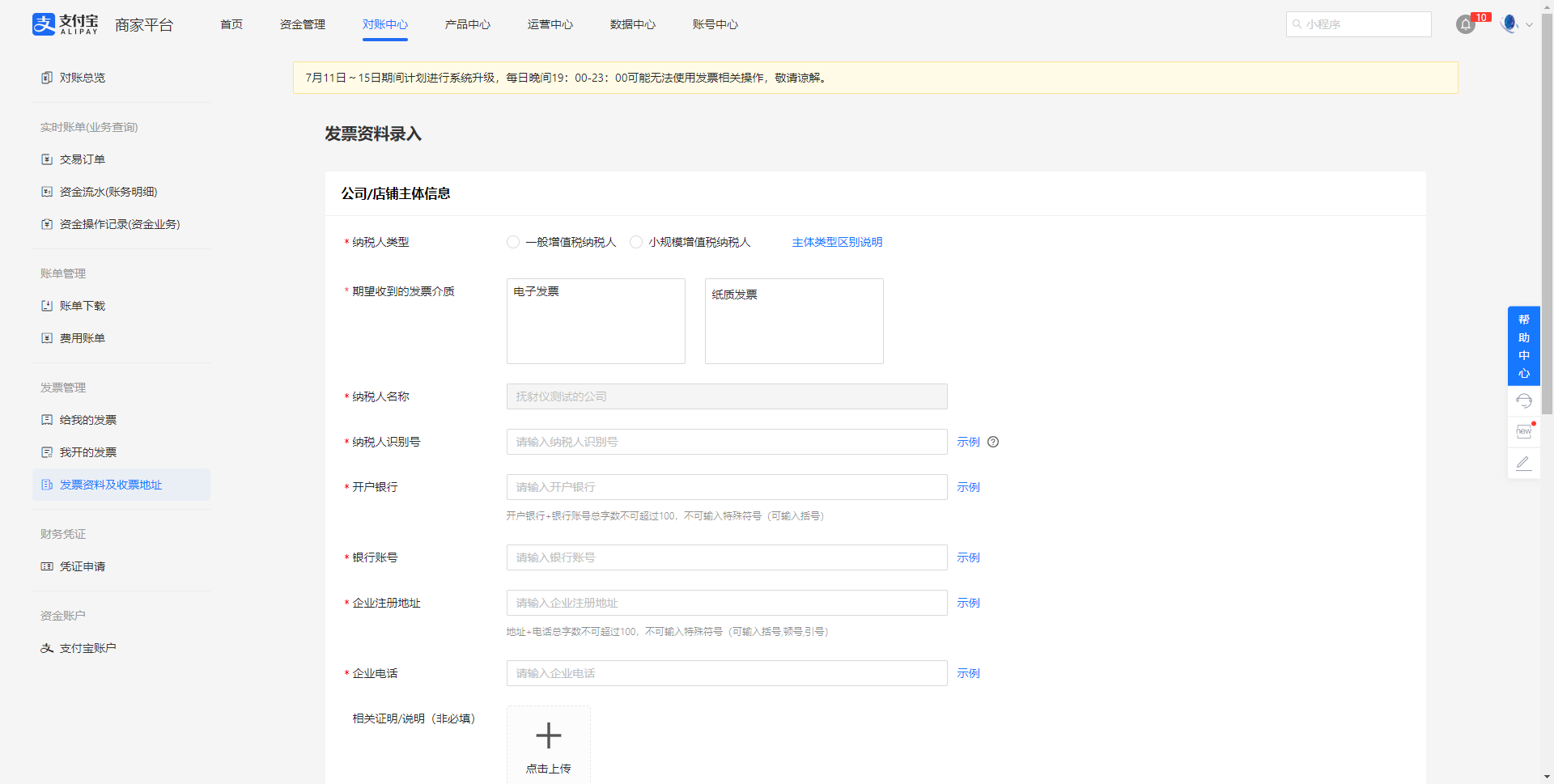Select 一般增值税纳税人 radio option
Image resolution: width=1554 pixels, height=784 pixels.
click(x=513, y=242)
